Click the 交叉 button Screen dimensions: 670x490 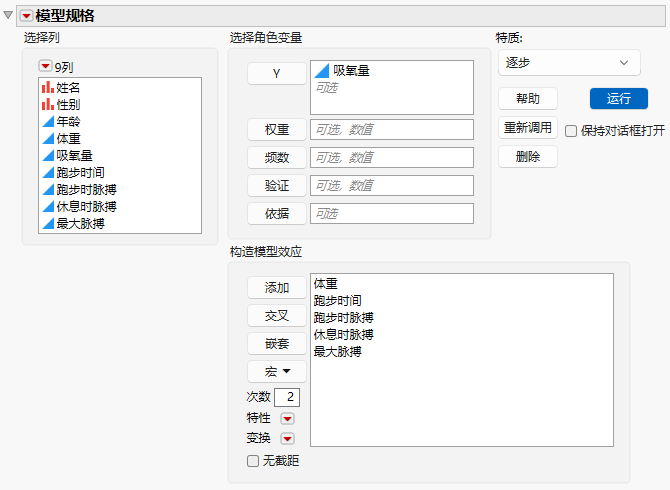277,316
